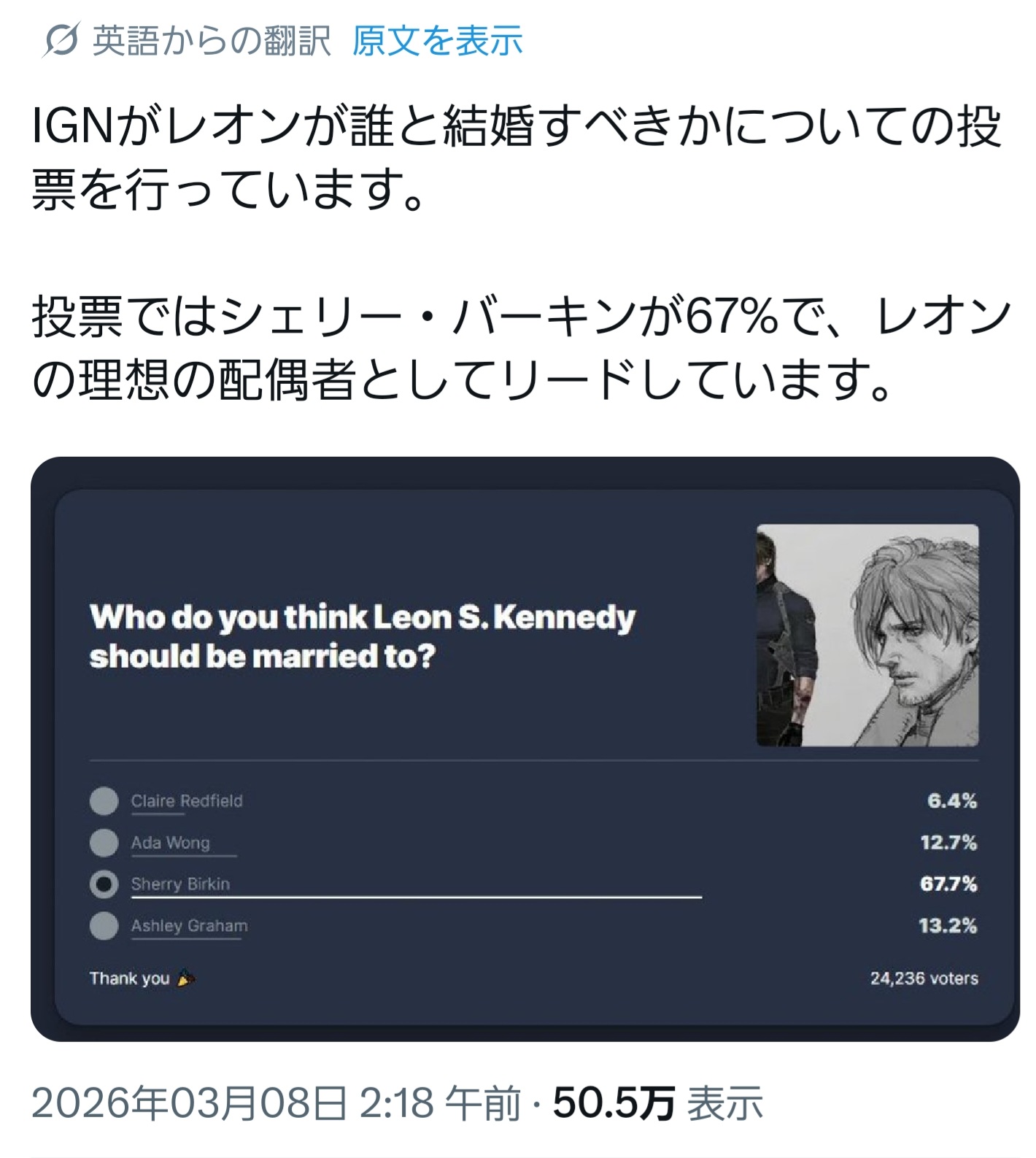Viewport: 1036px width, 1158px height.
Task: Click the 24,236 voters count
Action: (x=924, y=978)
